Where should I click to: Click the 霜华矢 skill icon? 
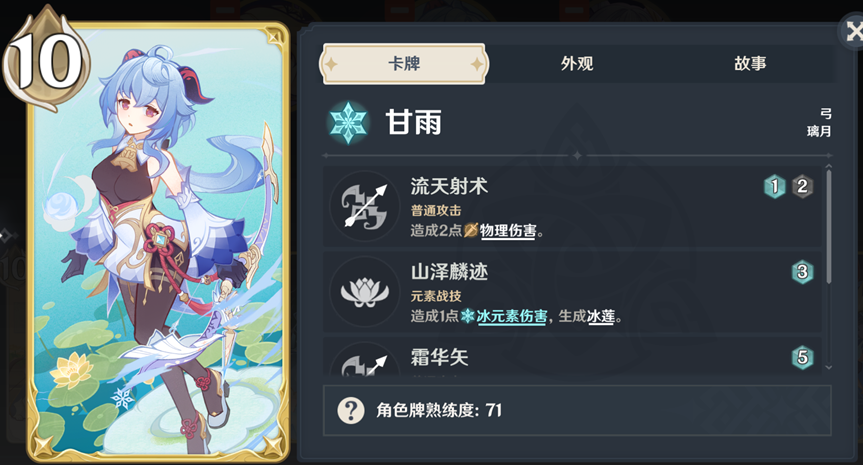click(x=365, y=360)
